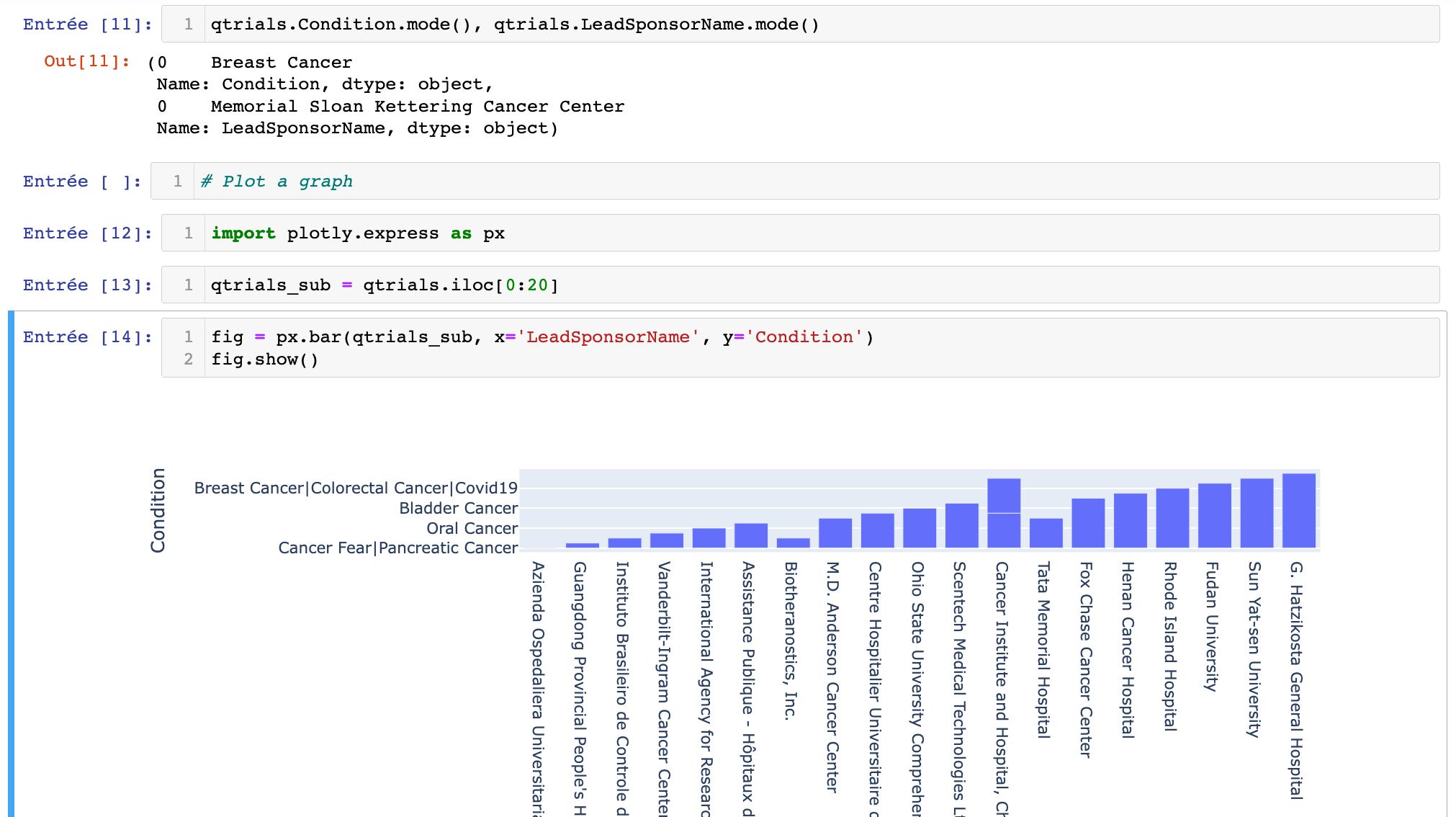Image resolution: width=1456 pixels, height=817 pixels.
Task: Click the 'Rhode Island Hospital' x-axis label
Action: pos(1171,646)
